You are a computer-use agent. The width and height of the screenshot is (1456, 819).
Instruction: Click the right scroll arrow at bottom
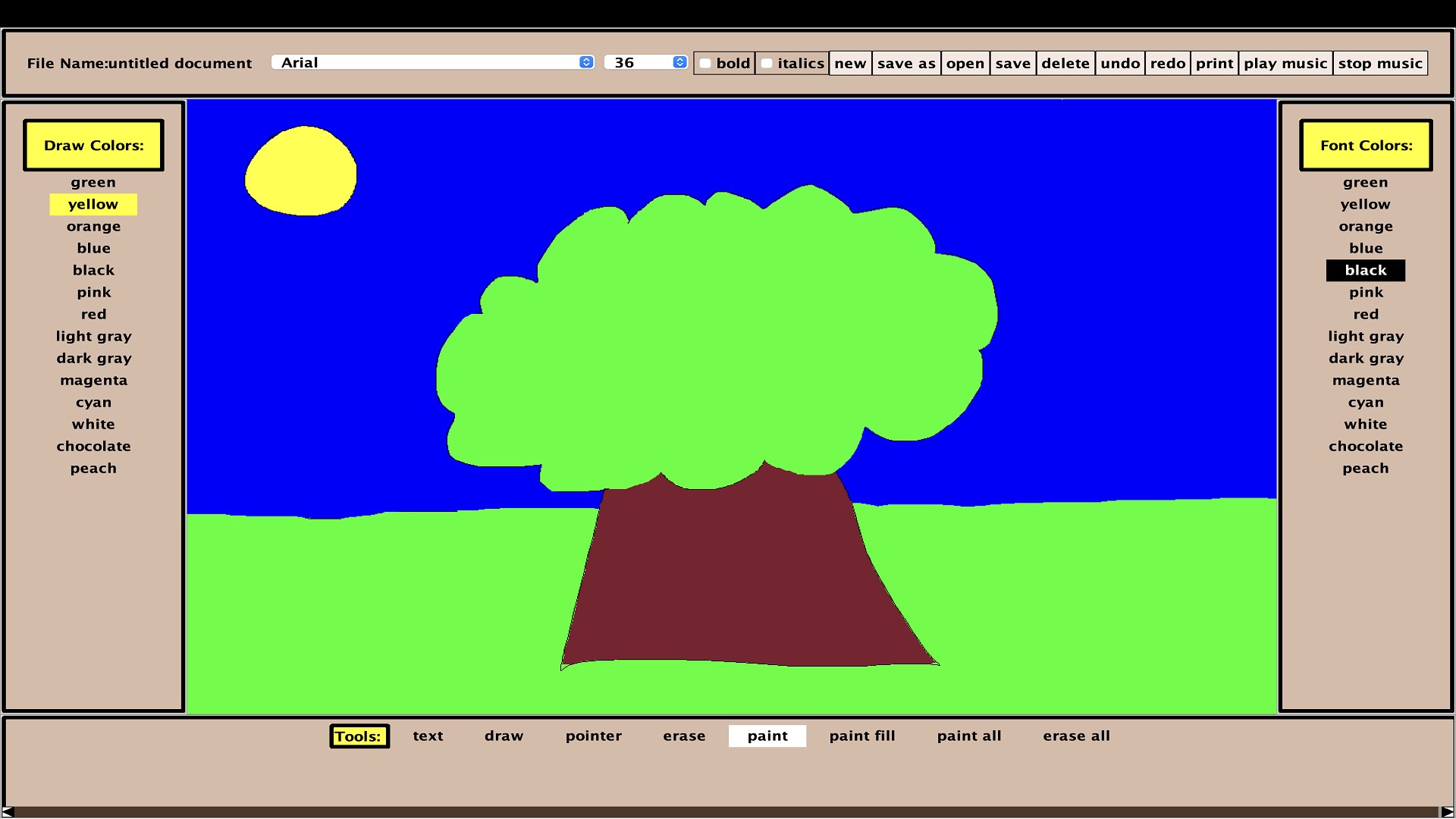tap(1447, 811)
